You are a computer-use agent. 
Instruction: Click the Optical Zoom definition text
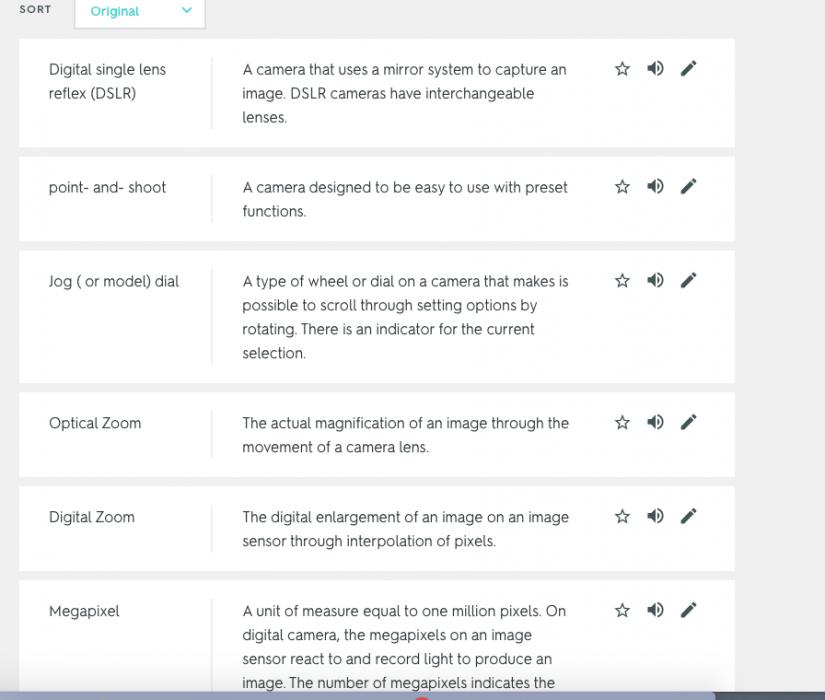(404, 435)
